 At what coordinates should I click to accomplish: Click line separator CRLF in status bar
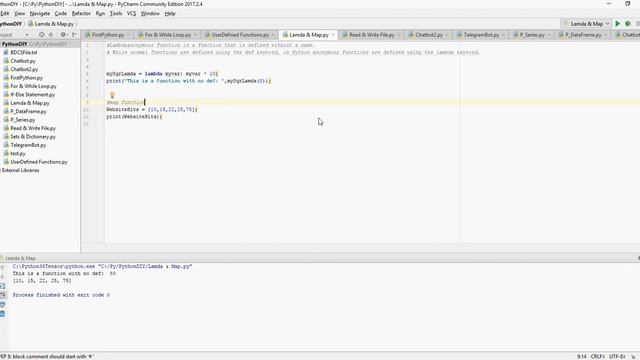598,356
